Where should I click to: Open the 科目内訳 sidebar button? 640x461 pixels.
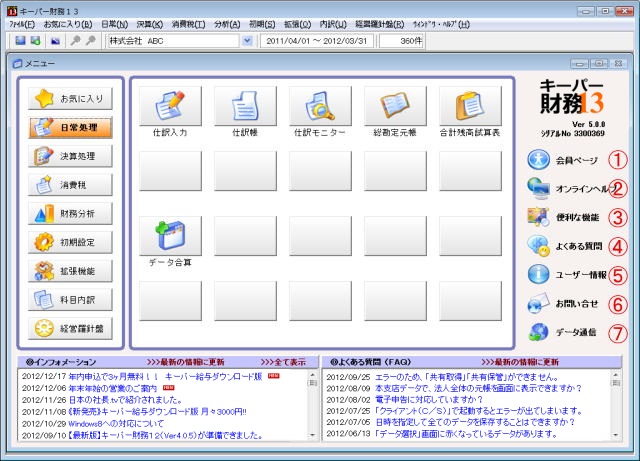70,300
